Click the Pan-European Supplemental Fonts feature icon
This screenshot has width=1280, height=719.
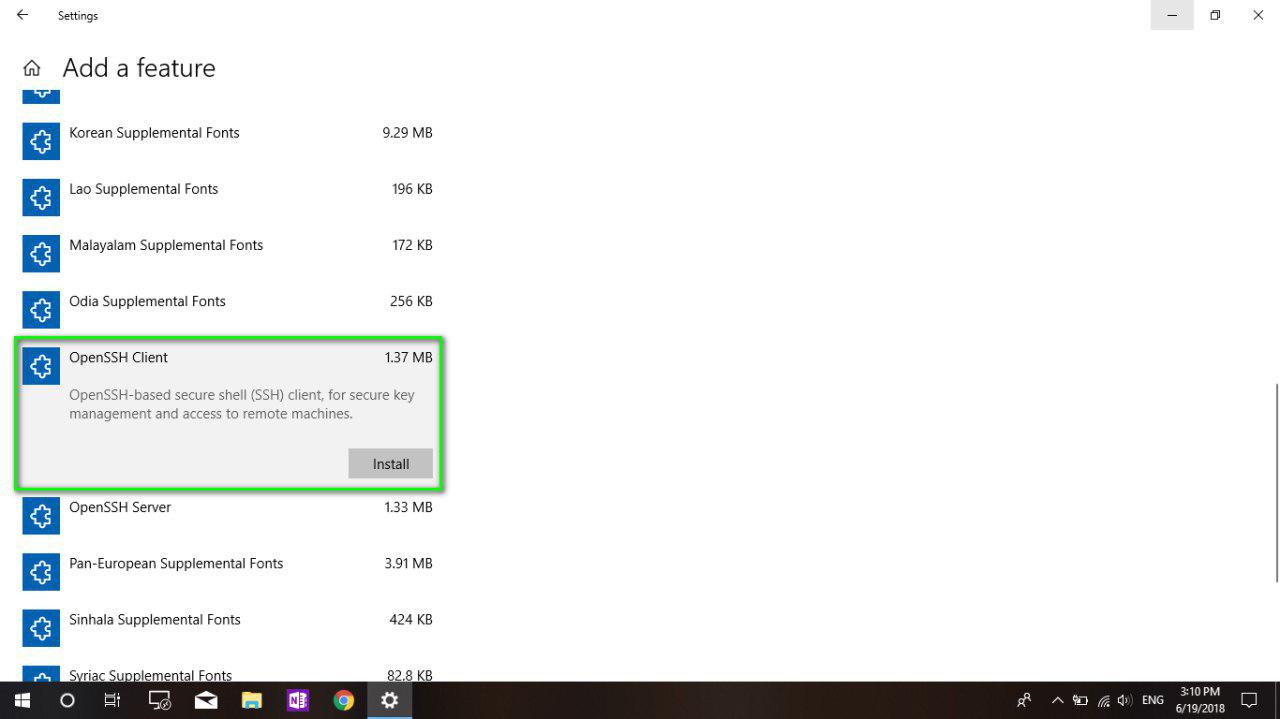coord(41,572)
